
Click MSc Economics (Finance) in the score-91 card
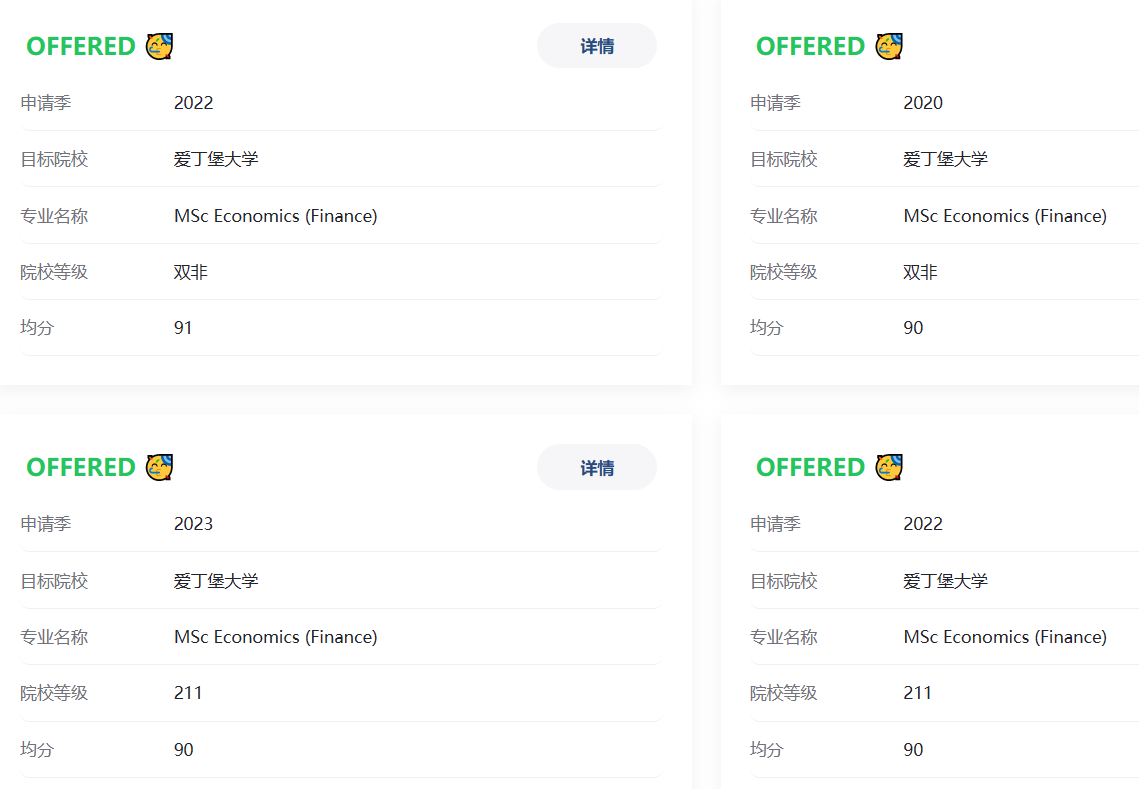point(275,216)
